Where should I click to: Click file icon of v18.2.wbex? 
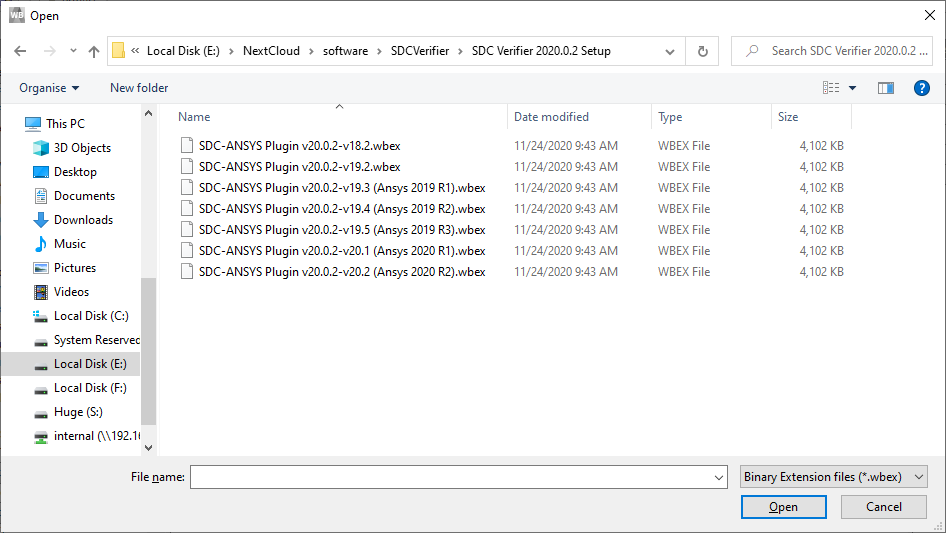tap(187, 145)
